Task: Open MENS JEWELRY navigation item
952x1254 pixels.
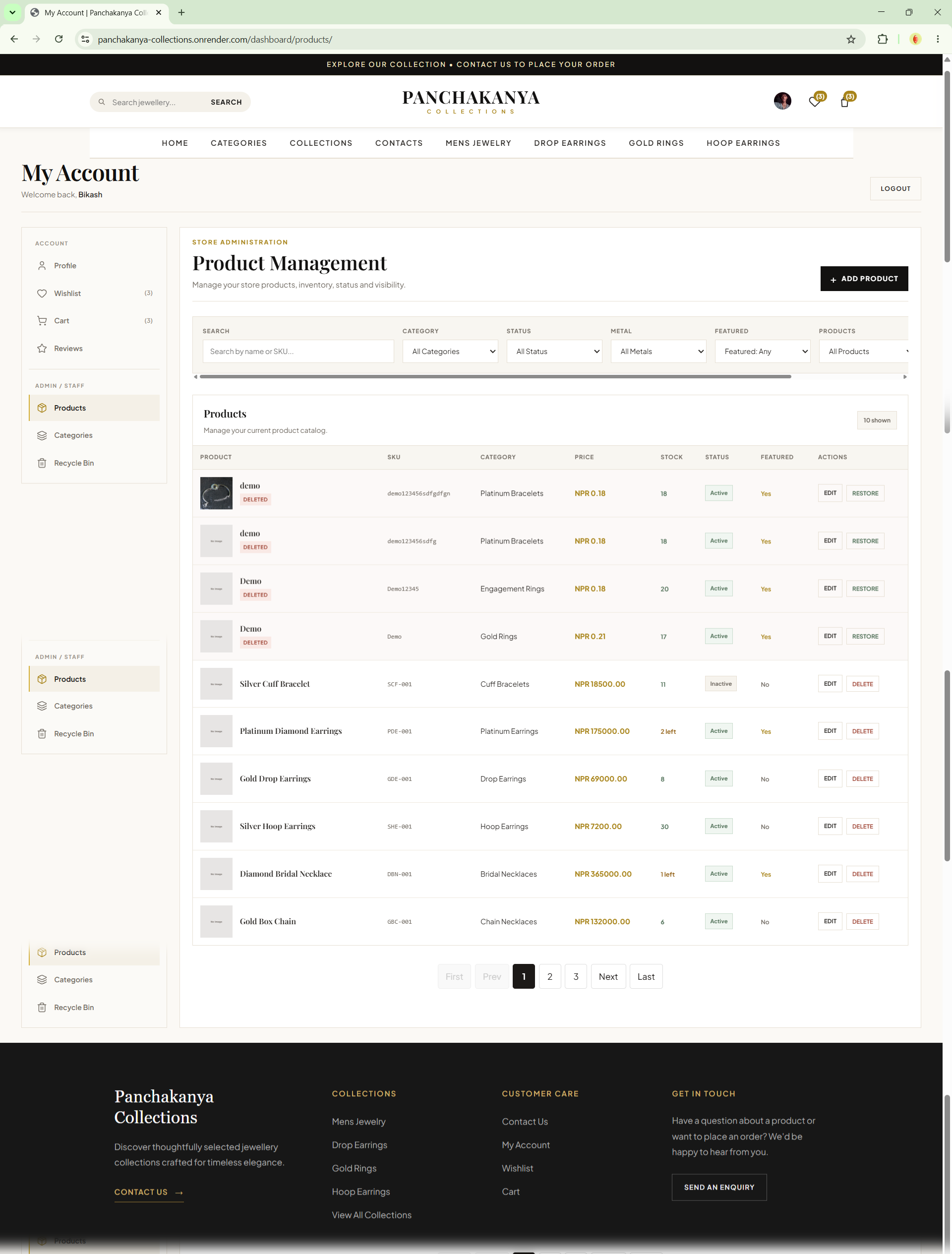Action: point(478,143)
